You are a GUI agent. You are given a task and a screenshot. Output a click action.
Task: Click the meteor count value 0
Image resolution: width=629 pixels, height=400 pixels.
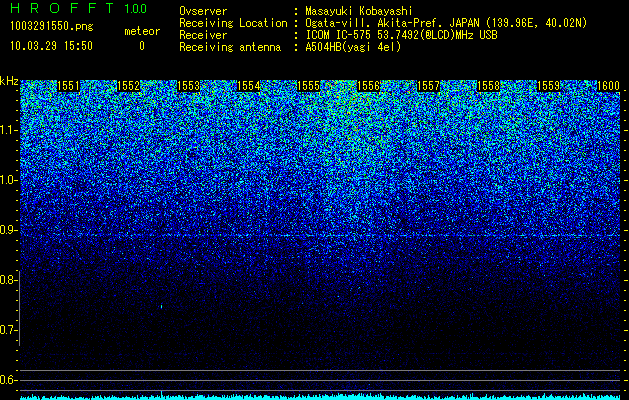pyautogui.click(x=142, y=46)
